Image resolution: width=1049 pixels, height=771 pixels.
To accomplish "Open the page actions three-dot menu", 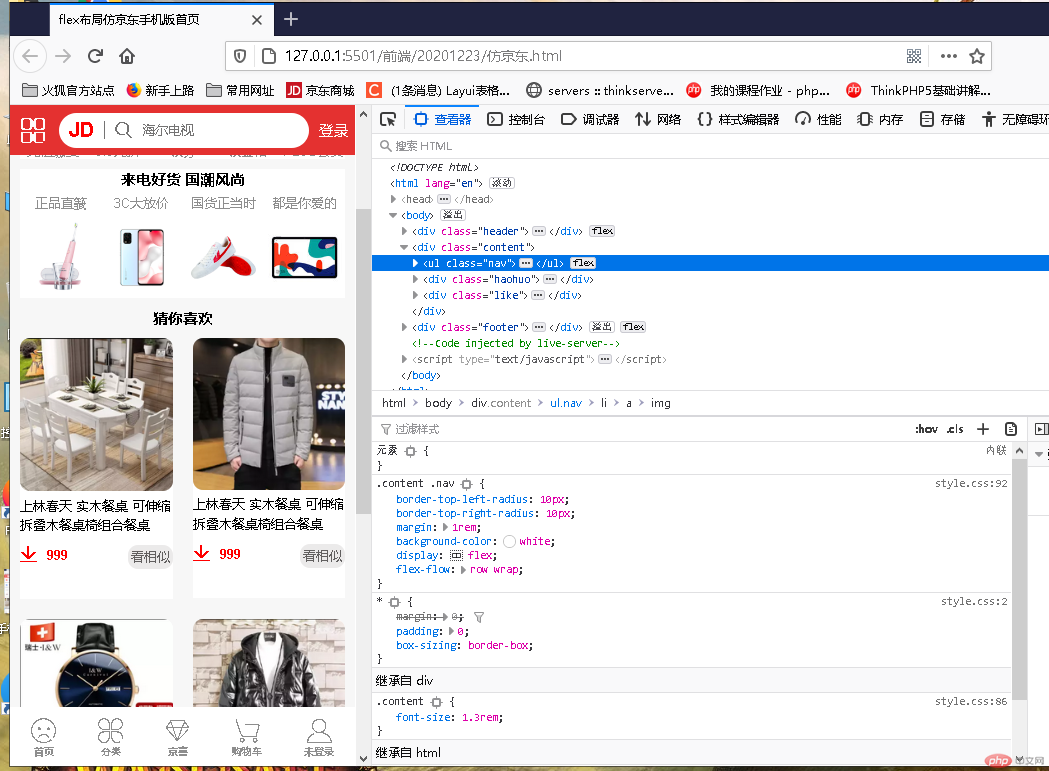I will 949,56.
